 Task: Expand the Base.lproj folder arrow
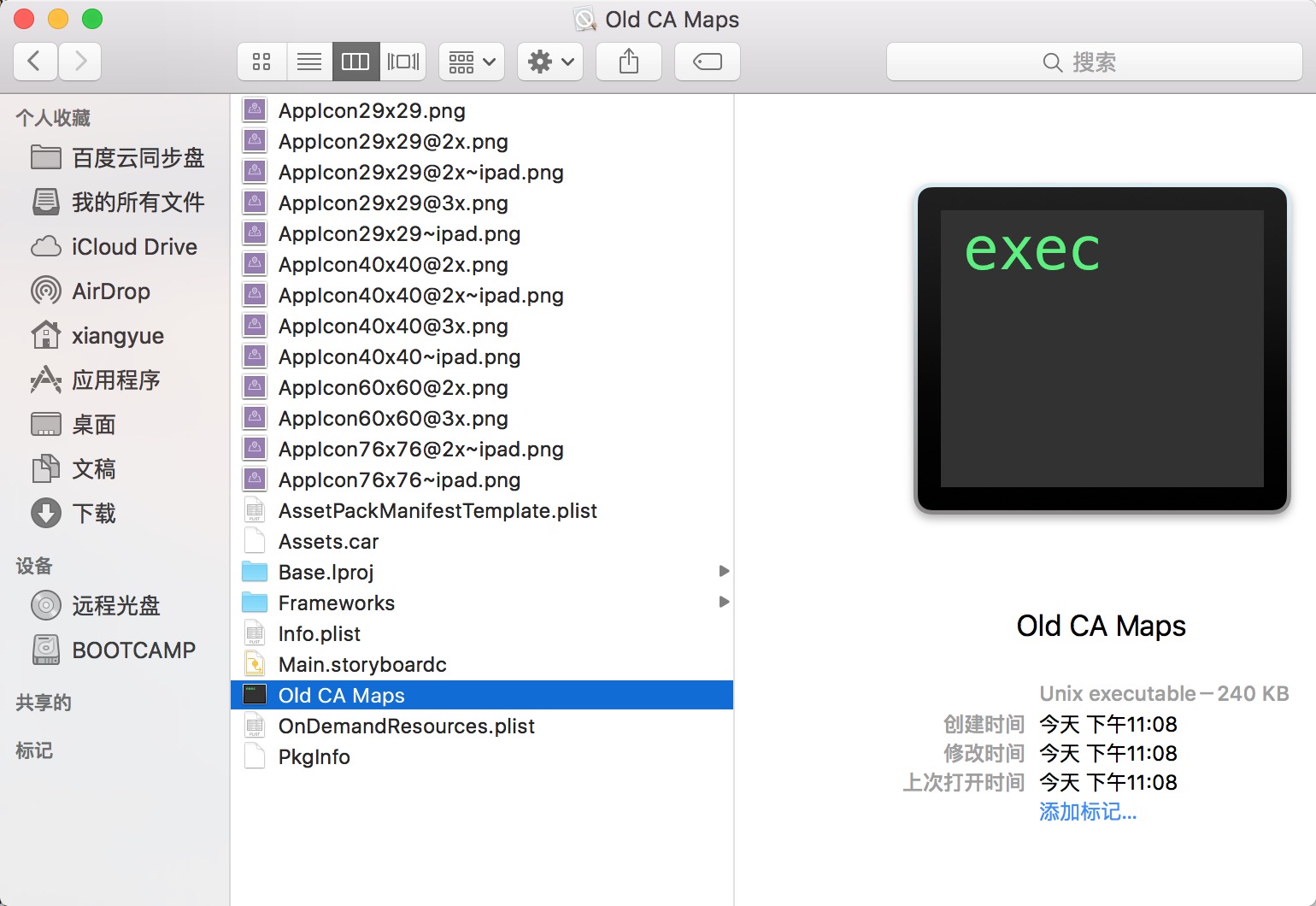(x=724, y=572)
